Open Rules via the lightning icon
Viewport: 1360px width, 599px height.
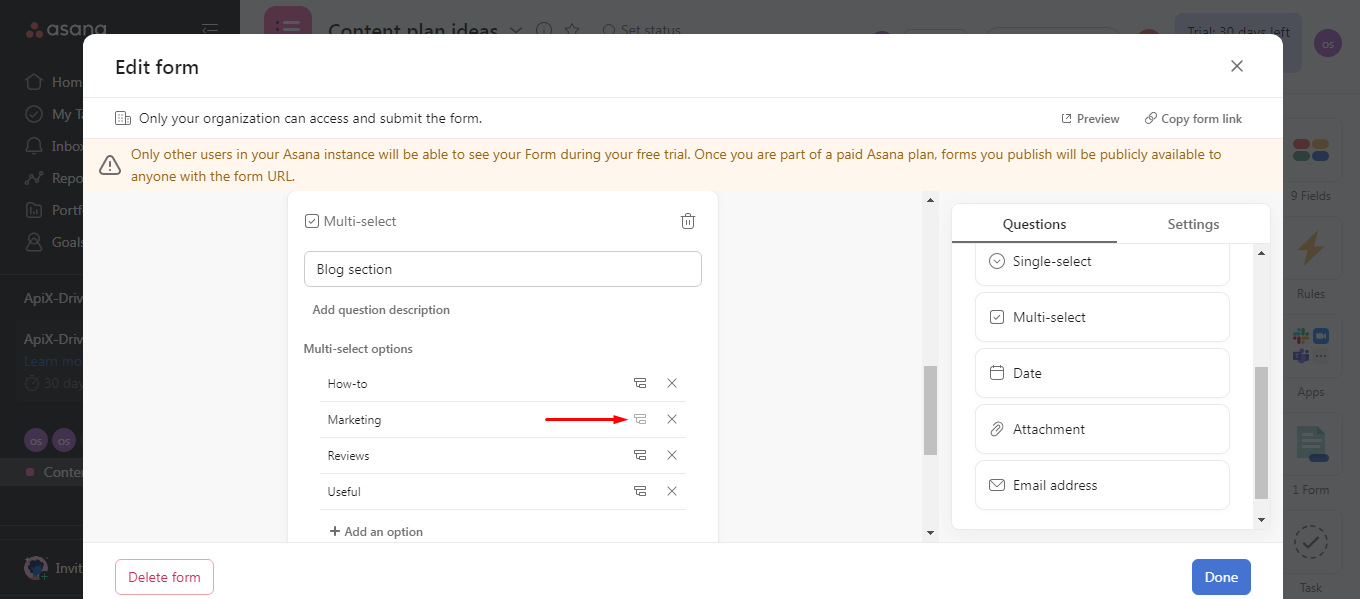coord(1311,248)
